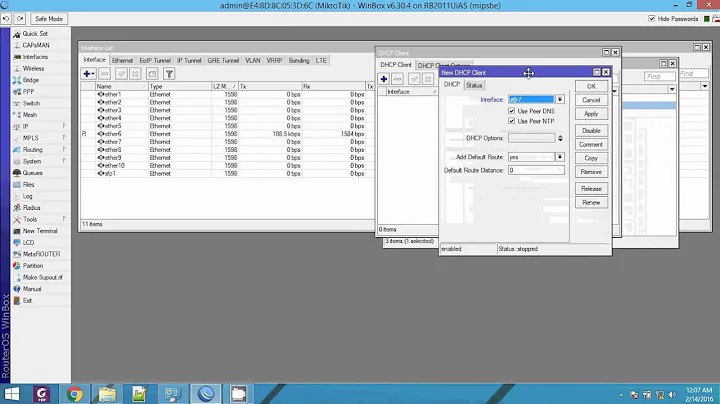720x404 pixels.
Task: Open Partition in sidebar
Action: [x=33, y=266]
